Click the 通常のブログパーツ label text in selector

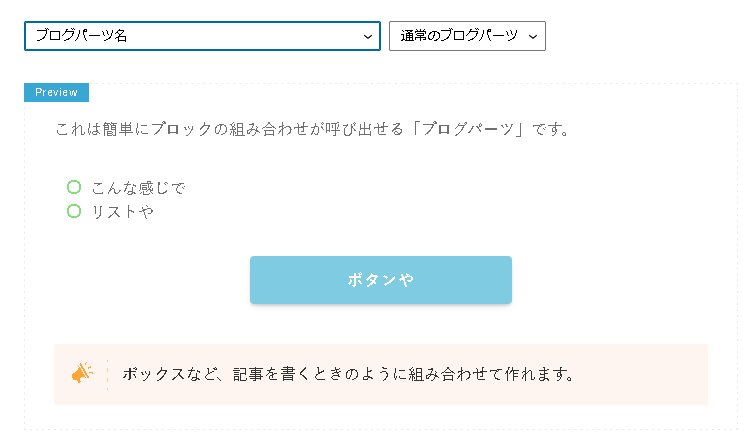pos(459,36)
